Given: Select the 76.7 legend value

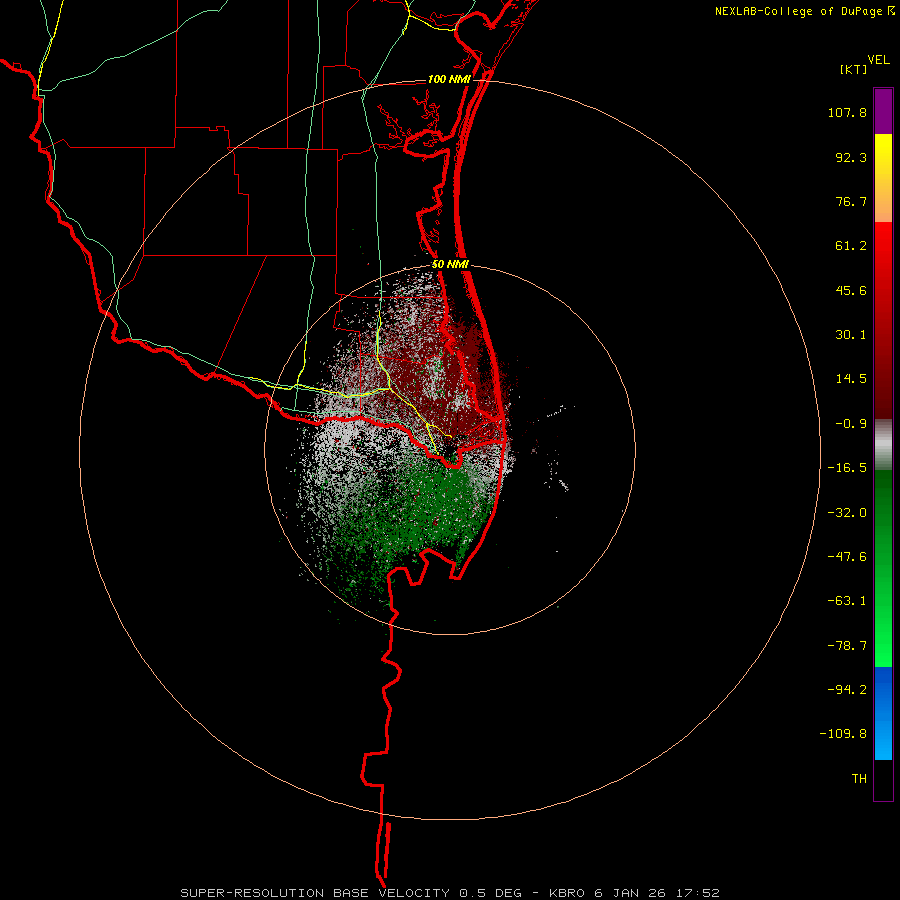Looking at the screenshot, I should tap(851, 201).
